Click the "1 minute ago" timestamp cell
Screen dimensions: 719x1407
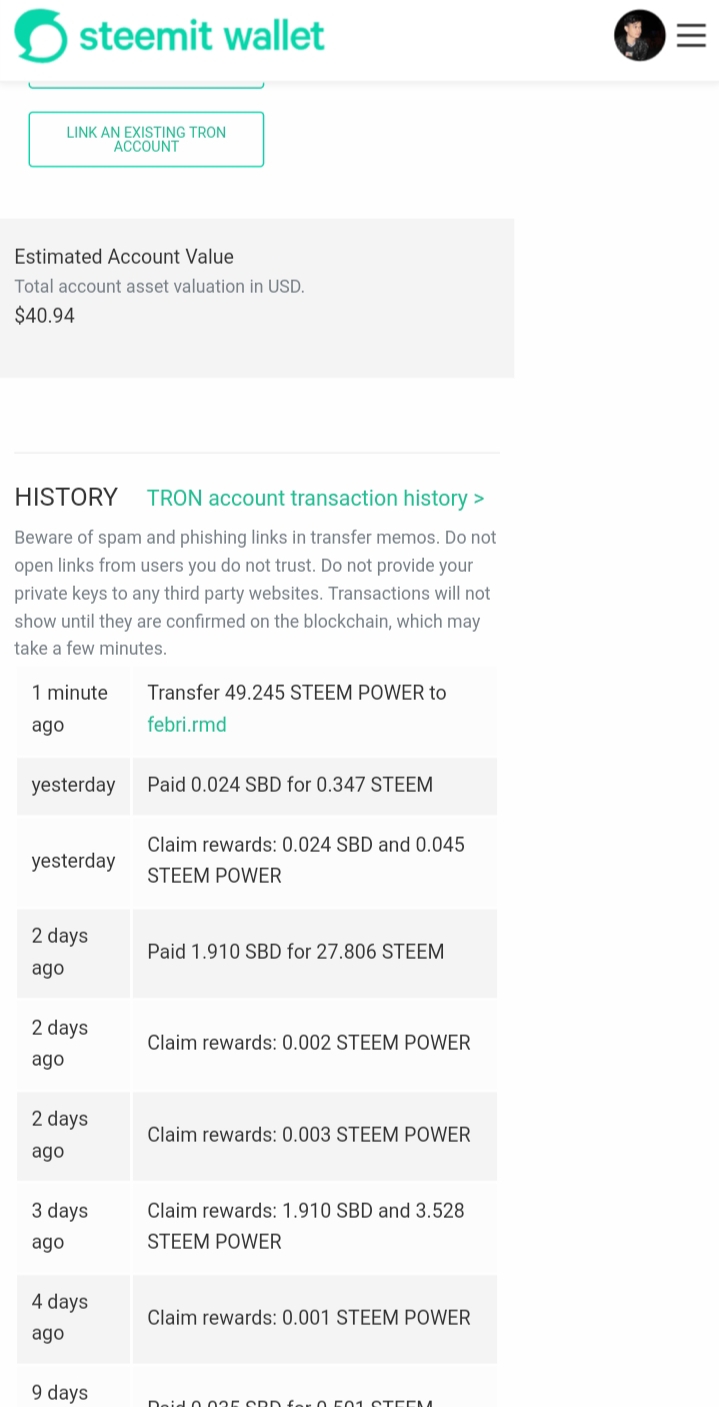tap(69, 708)
